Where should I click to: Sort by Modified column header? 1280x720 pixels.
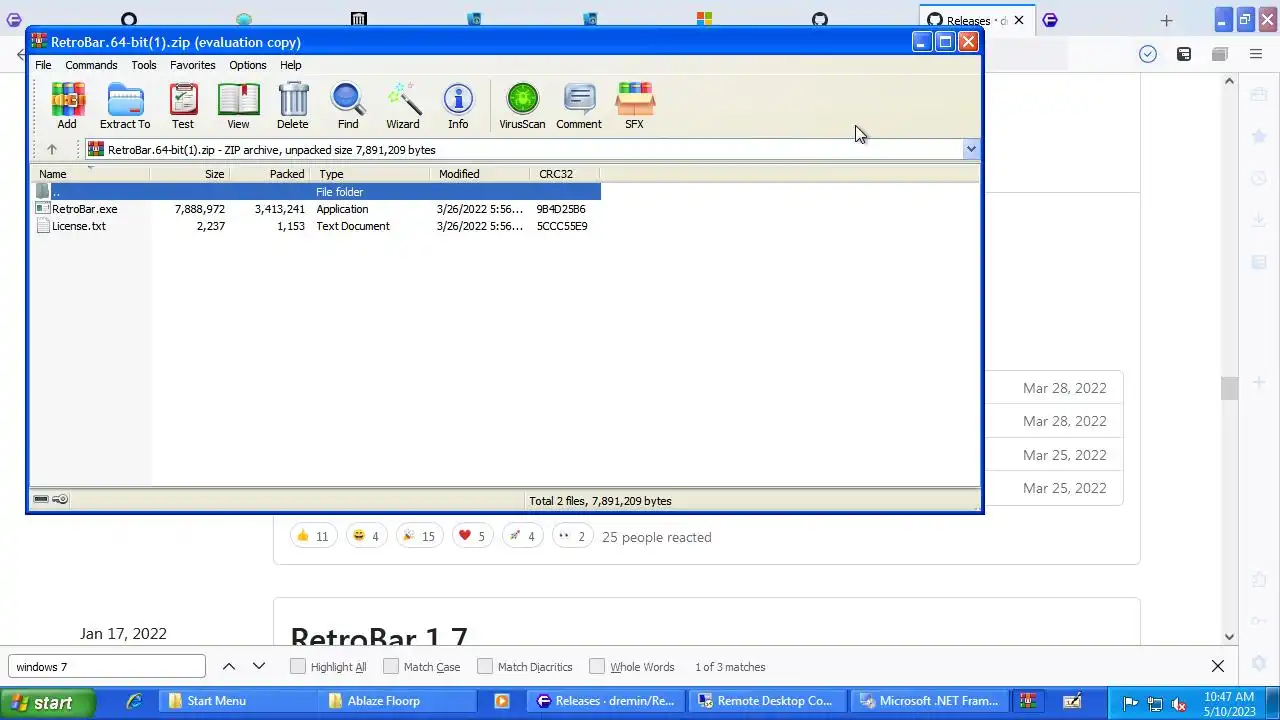[480, 174]
